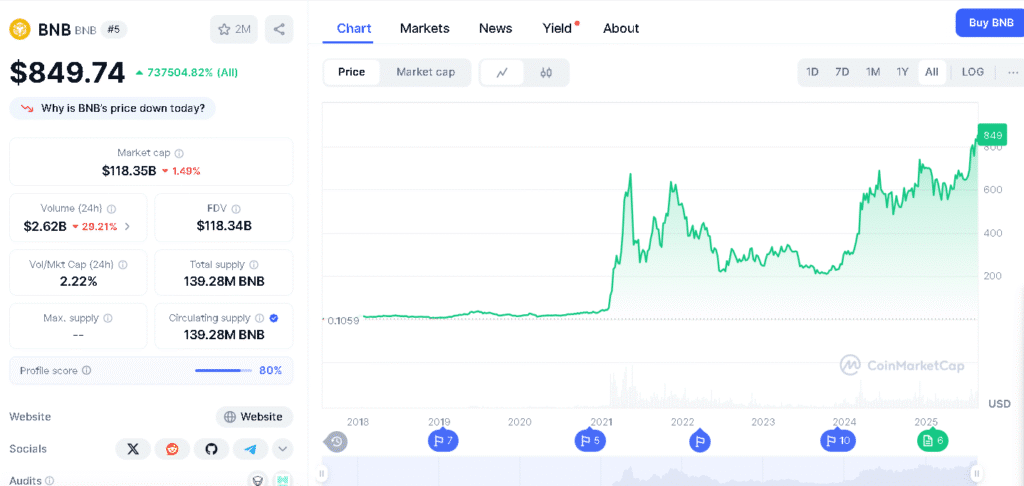Click the #5 rank badge
The image size is (1024, 486).
pos(114,29)
